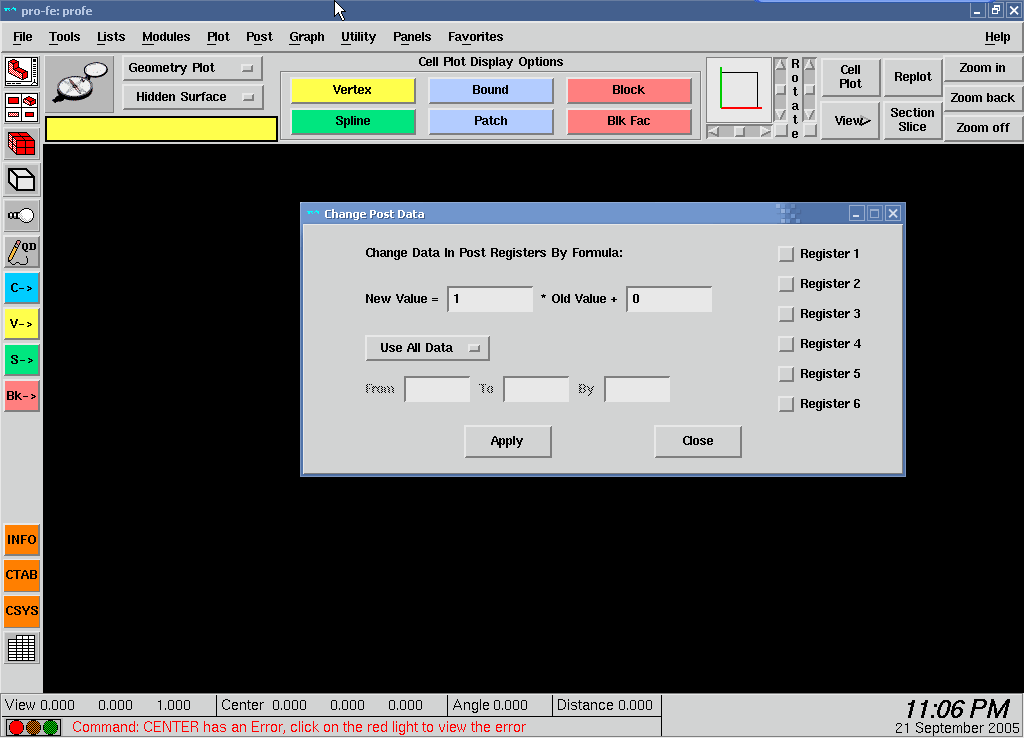Click the right arrow below axis preview
This screenshot has width=1024, height=738.
764,131
